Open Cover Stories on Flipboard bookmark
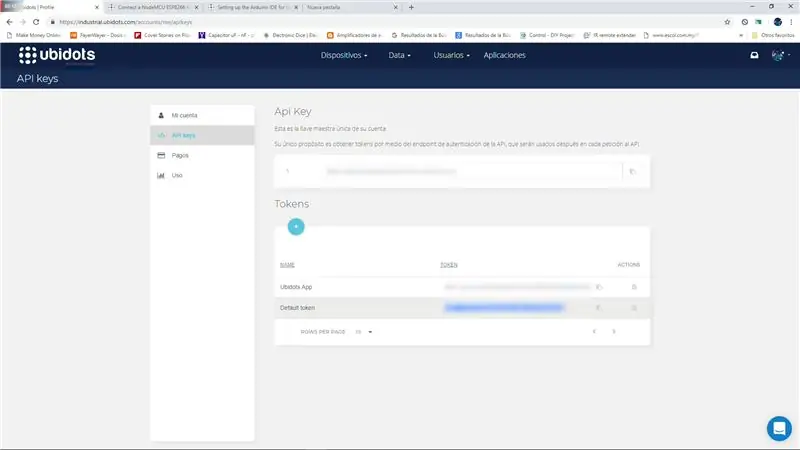 point(162,35)
